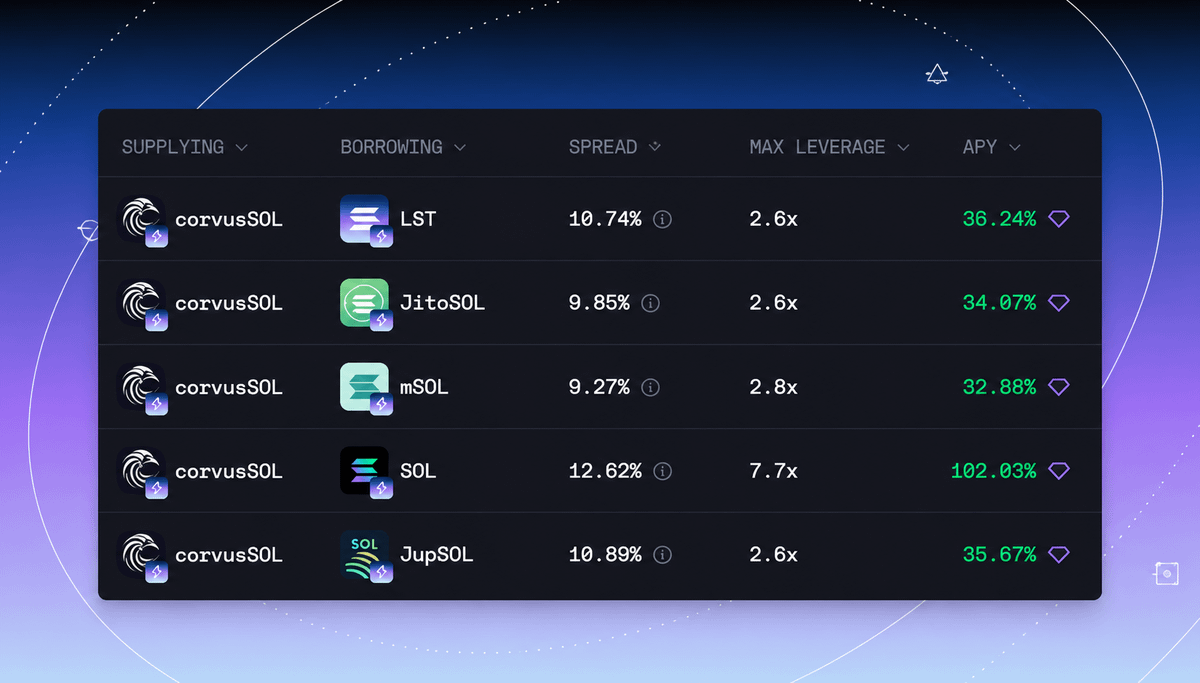Image resolution: width=1200 pixels, height=683 pixels.
Task: Click the LST token icon
Action: (x=365, y=220)
